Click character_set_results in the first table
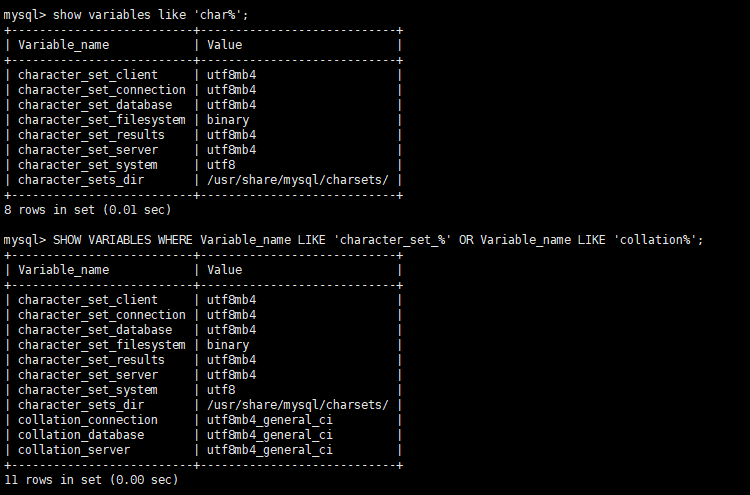 (91, 135)
